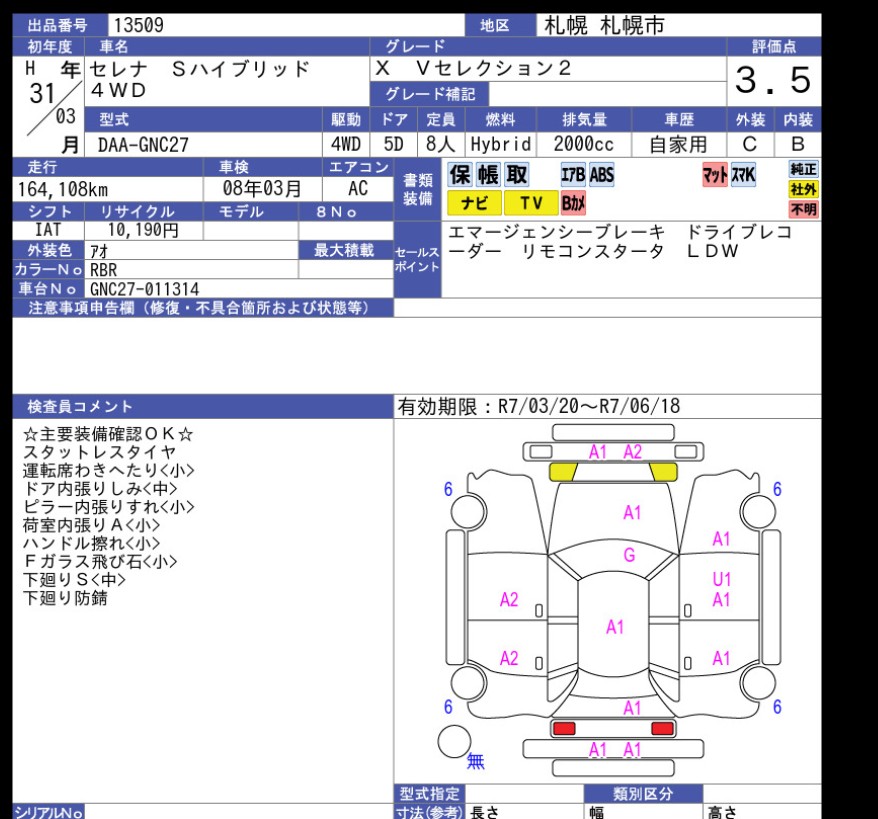Viewport: 878px width, 819px height.
Task: Click the spare tire circle marked 無
Action: click(454, 742)
